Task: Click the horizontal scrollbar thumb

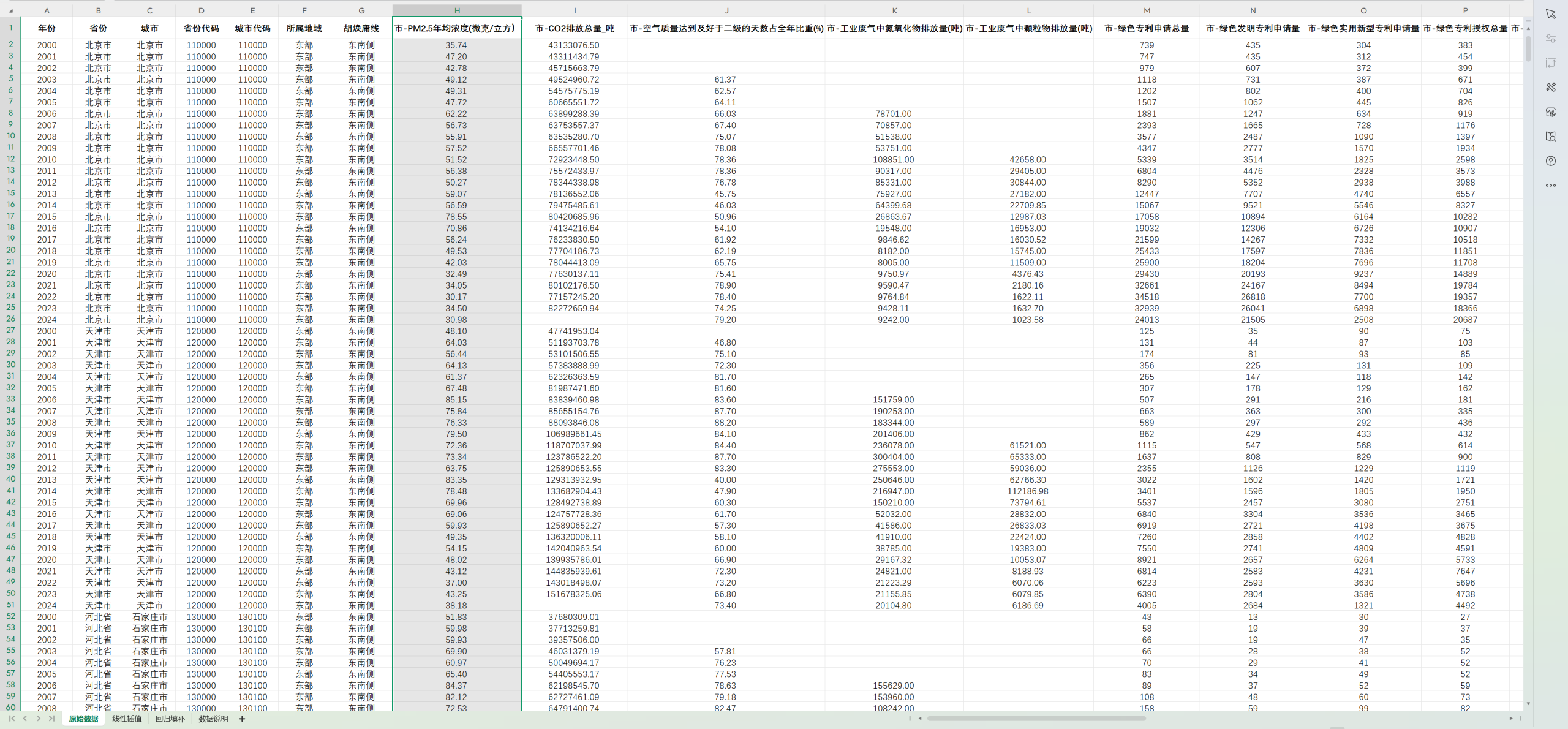Action: 1035,719
